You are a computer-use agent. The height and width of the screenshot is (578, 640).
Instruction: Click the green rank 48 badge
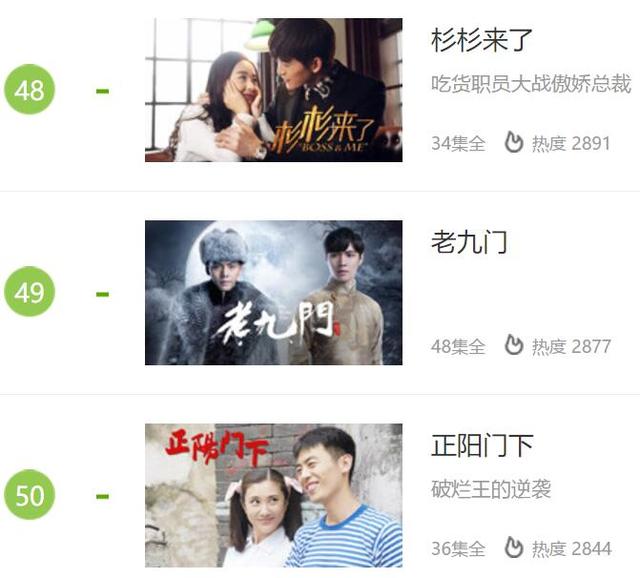pos(29,89)
